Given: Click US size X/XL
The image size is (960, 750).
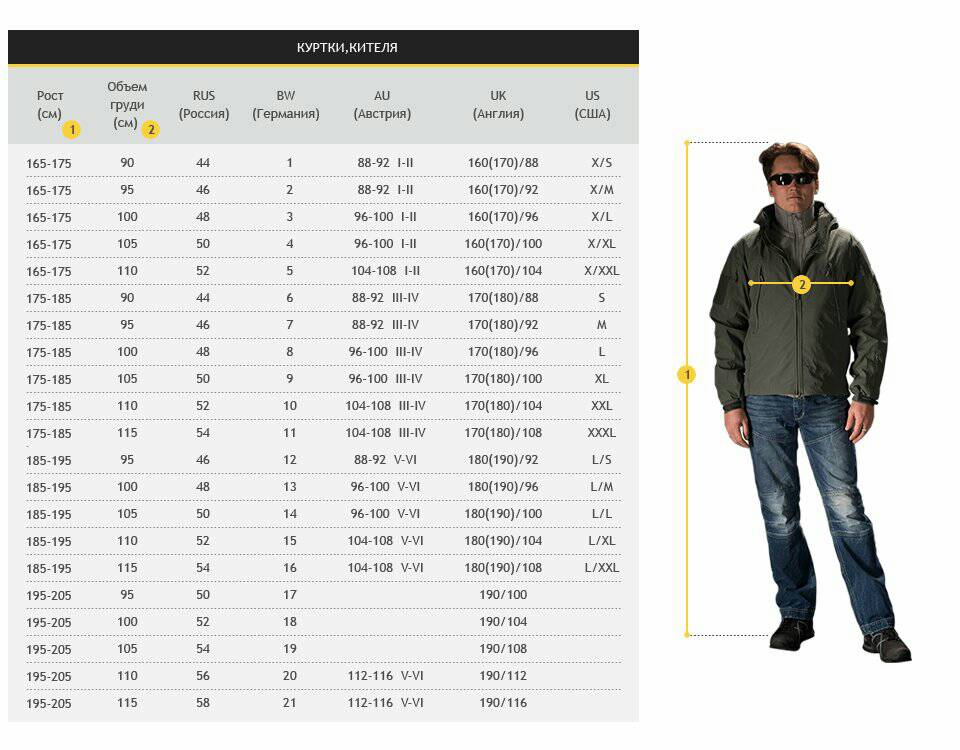Looking at the screenshot, I should click(601, 244).
